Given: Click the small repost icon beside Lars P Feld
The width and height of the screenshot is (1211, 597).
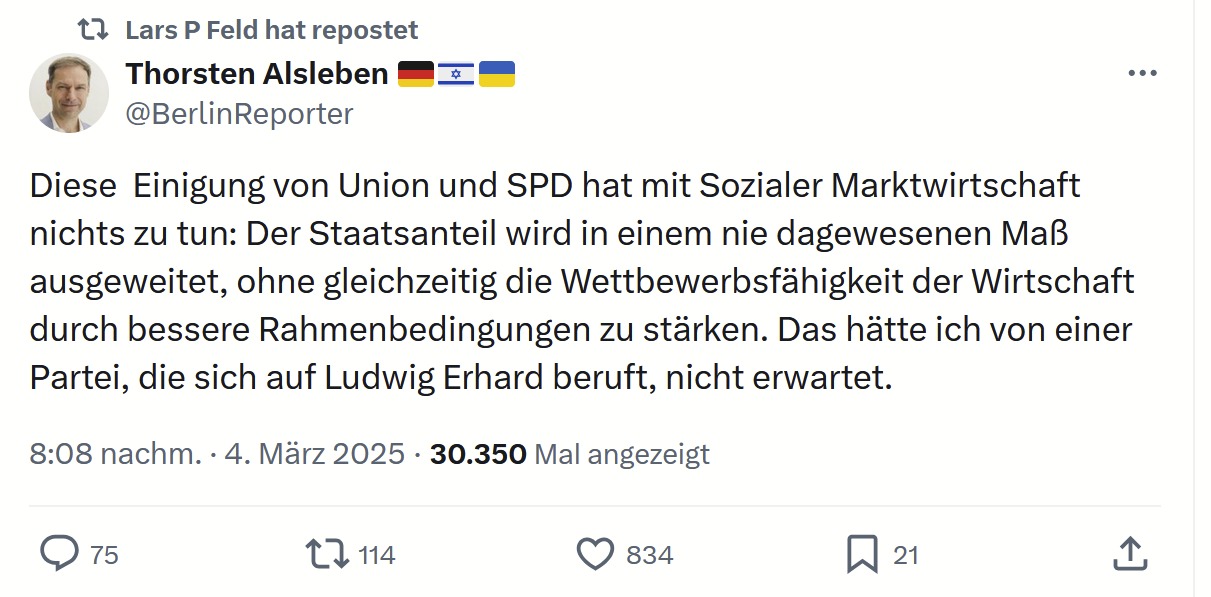Looking at the screenshot, I should 93,30.
